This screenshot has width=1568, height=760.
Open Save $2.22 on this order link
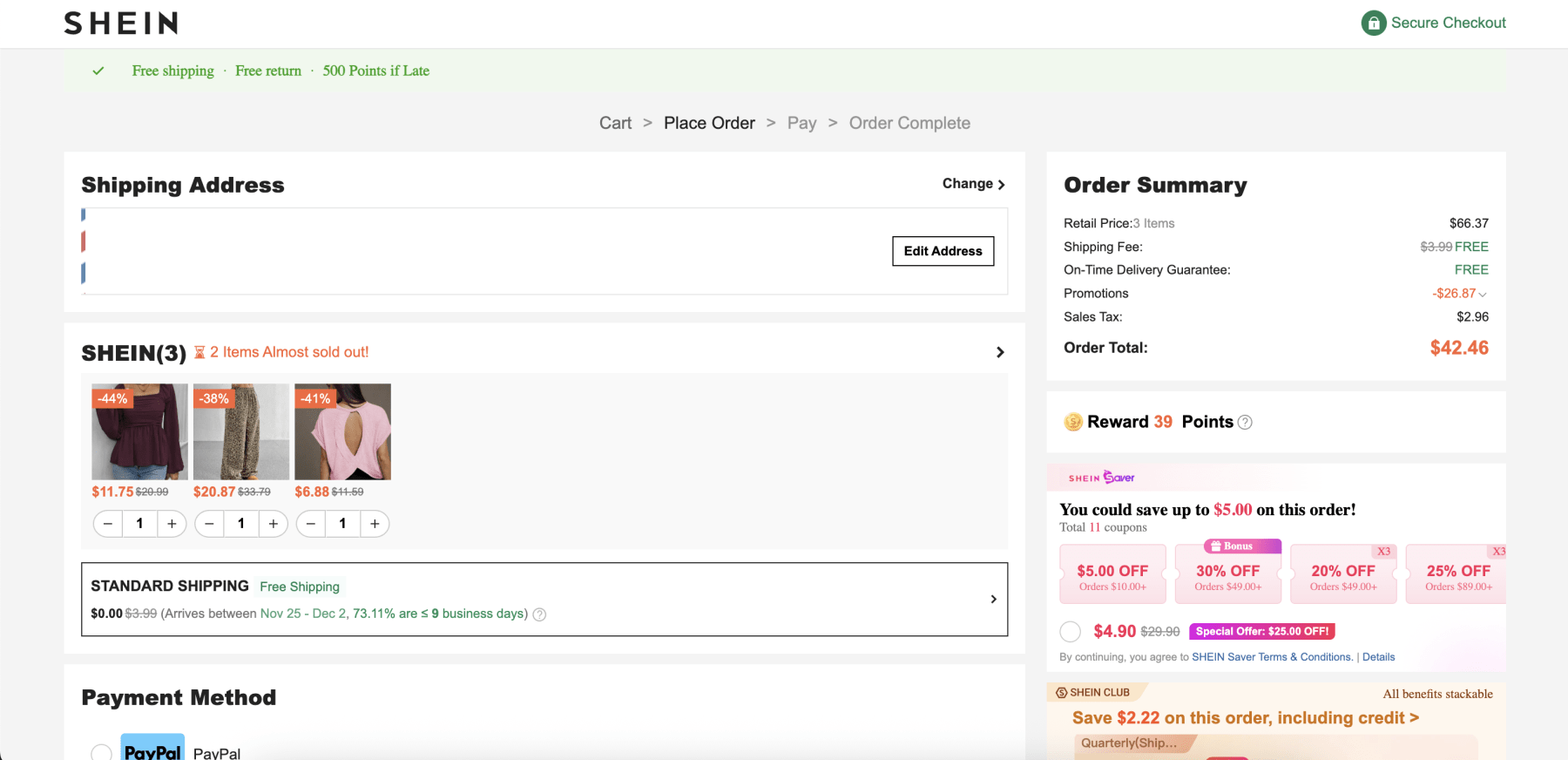point(1246,718)
